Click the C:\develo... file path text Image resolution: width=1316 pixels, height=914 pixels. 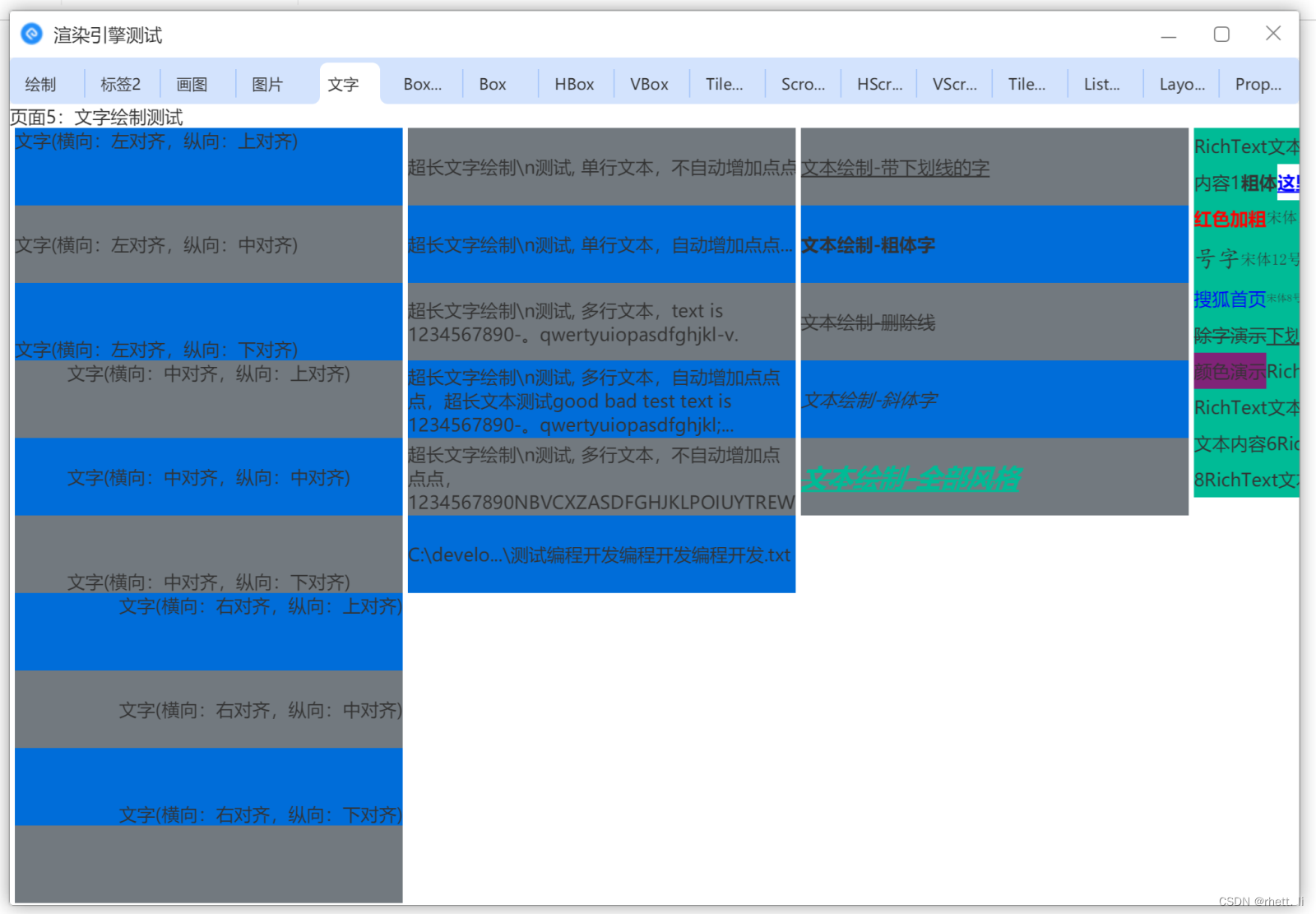pyautogui.click(x=601, y=554)
